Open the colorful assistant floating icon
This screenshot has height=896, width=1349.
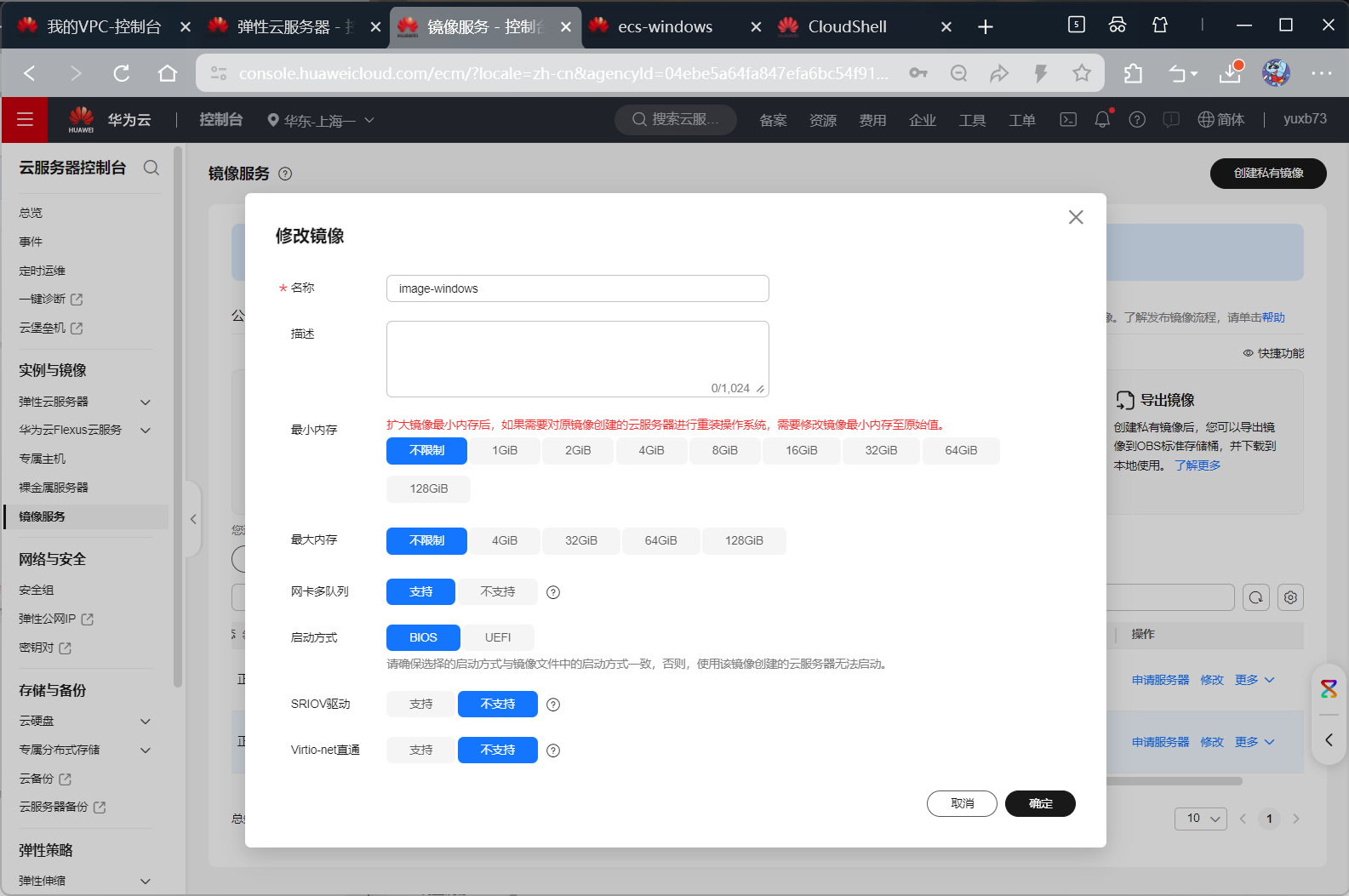[x=1329, y=688]
